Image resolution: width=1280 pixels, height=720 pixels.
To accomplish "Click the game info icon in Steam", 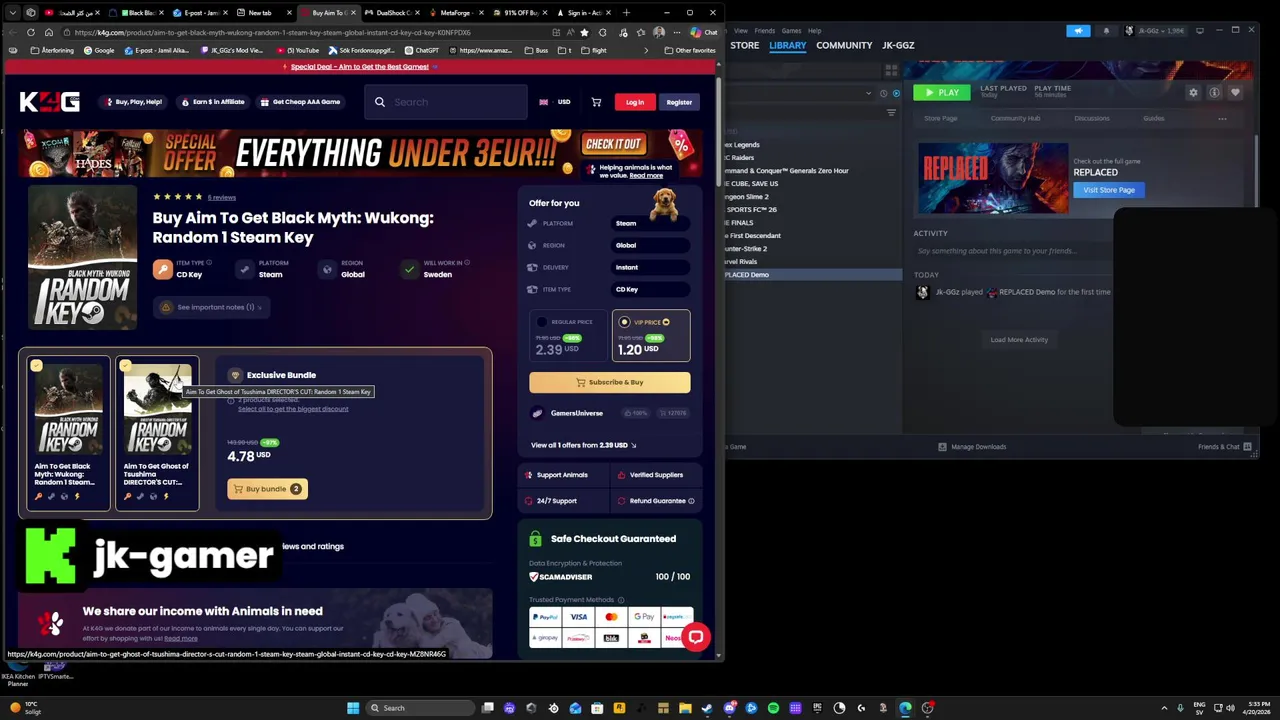I will click(x=1214, y=92).
